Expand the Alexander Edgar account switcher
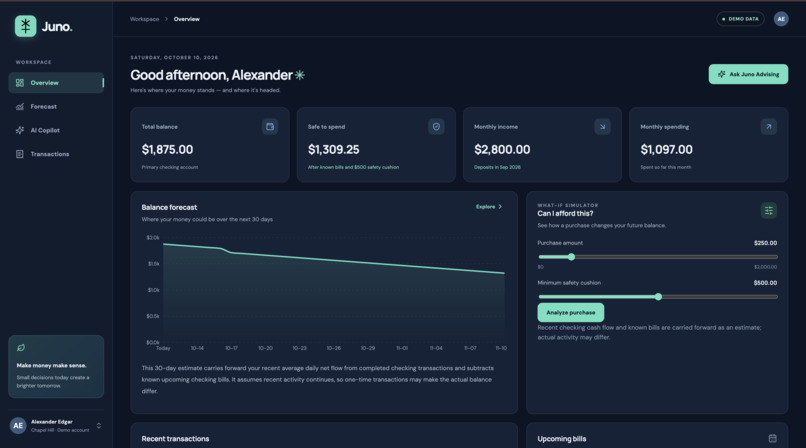Image resolution: width=806 pixels, height=448 pixels. click(x=99, y=425)
